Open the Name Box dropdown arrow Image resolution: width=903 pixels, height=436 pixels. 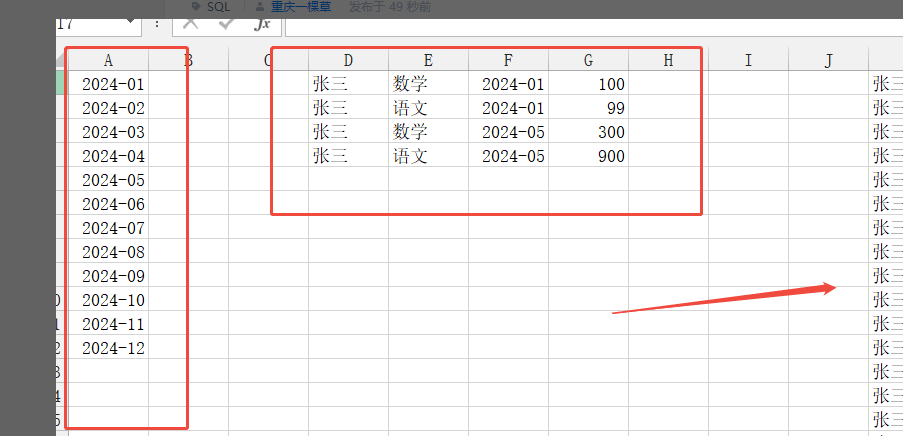[130, 21]
